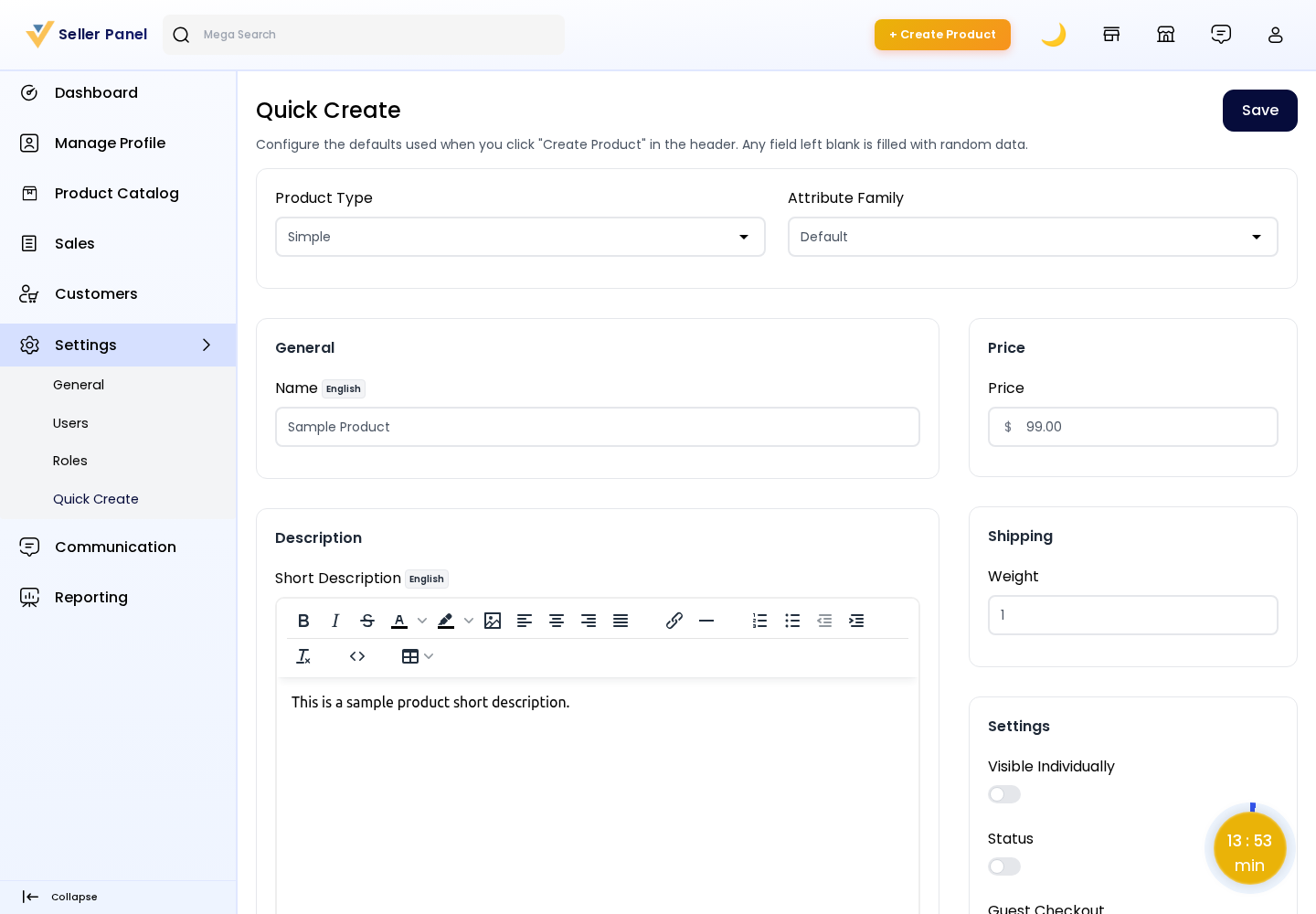This screenshot has height=914, width=1316.
Task: Select Users under Settings
Action: coord(70,423)
